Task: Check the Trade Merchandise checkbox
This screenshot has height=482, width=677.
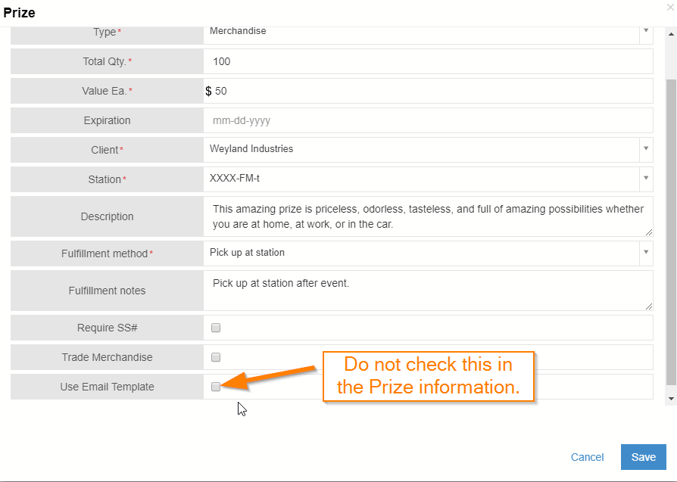Action: tap(215, 357)
